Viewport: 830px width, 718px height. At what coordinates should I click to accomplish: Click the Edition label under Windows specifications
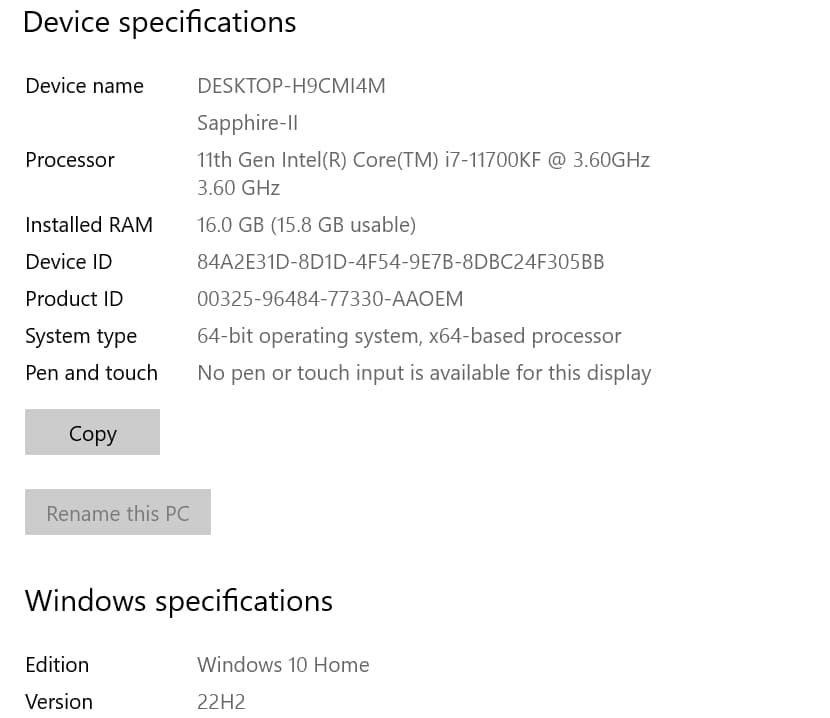57,664
